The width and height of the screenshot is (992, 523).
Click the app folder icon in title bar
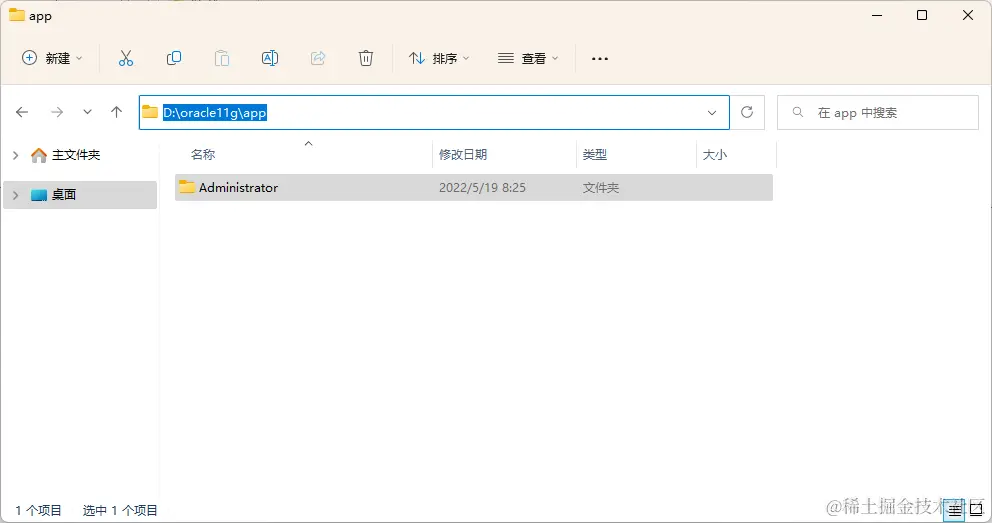point(16,15)
